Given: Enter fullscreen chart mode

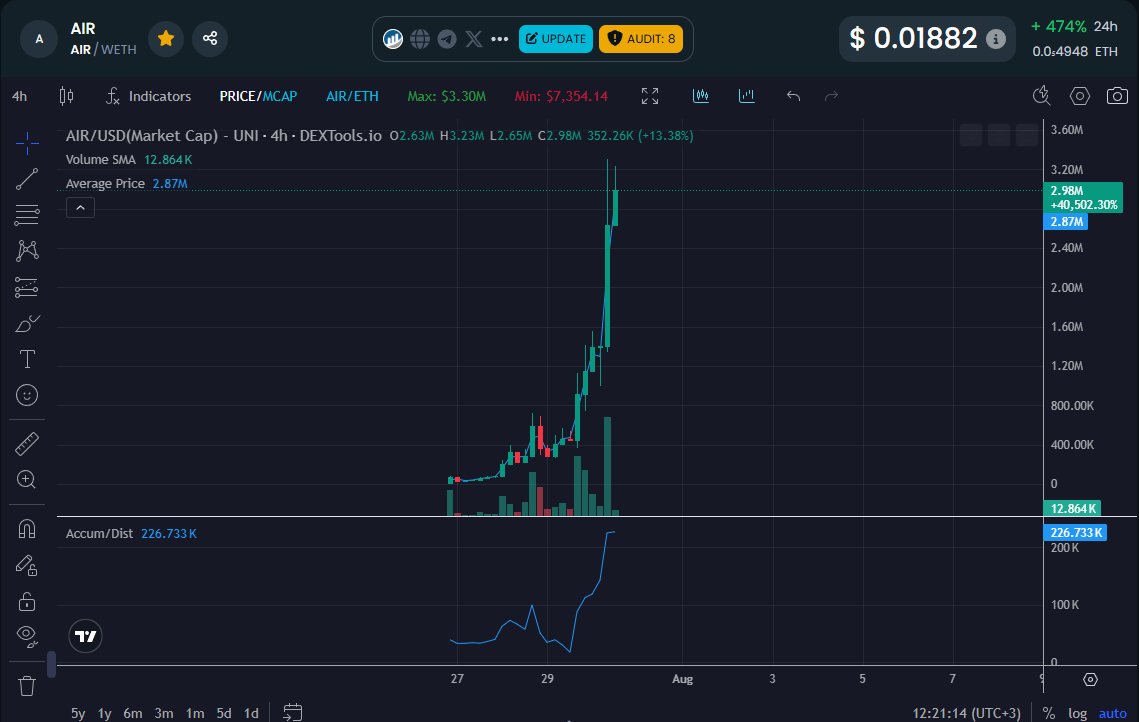Looking at the screenshot, I should [650, 96].
